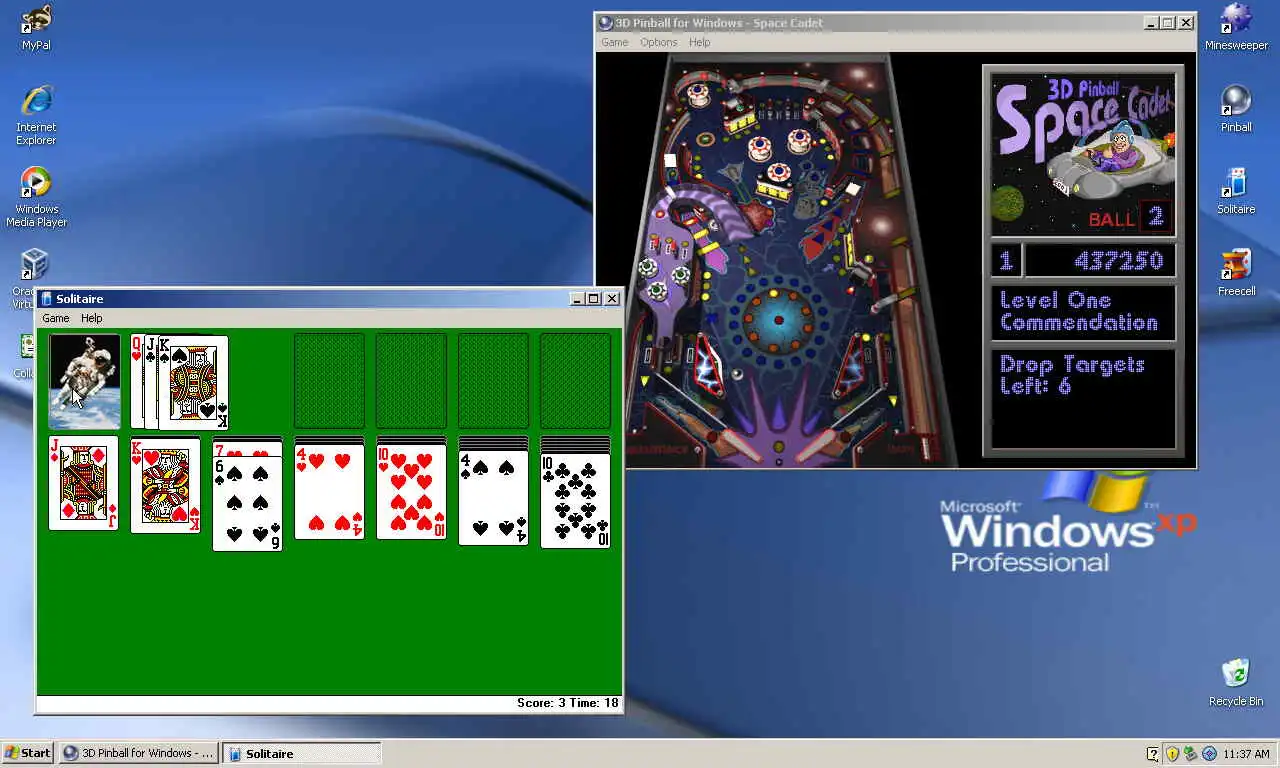The height and width of the screenshot is (768, 1280).
Task: Switch to 3D Pinball taskbar button
Action: tap(138, 753)
